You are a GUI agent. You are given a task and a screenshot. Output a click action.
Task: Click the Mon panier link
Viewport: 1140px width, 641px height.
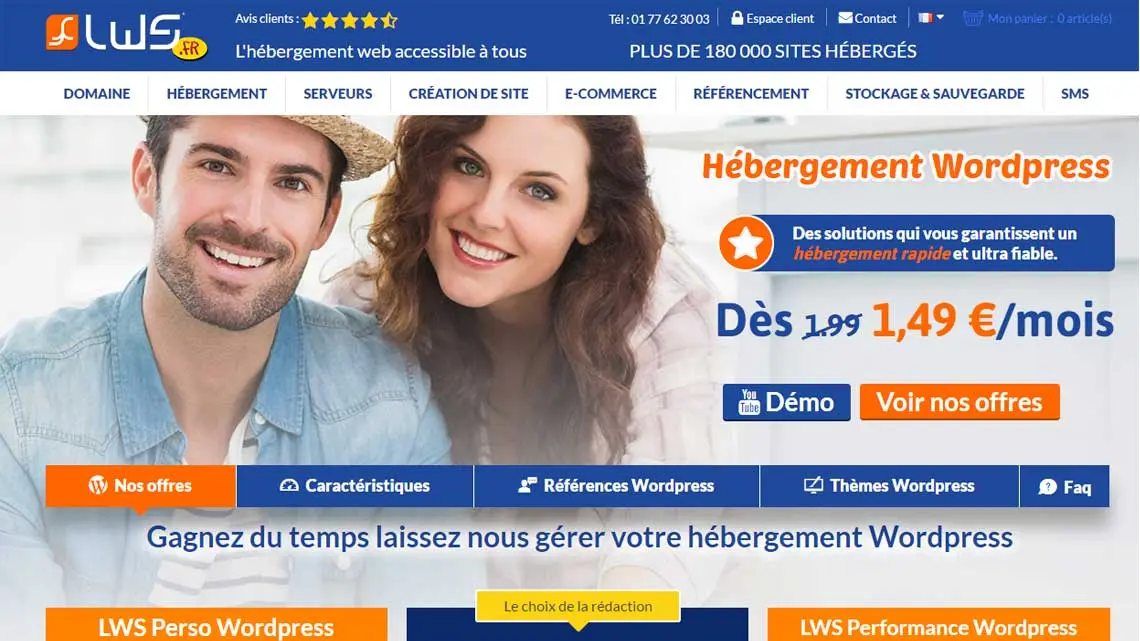[1049, 18]
